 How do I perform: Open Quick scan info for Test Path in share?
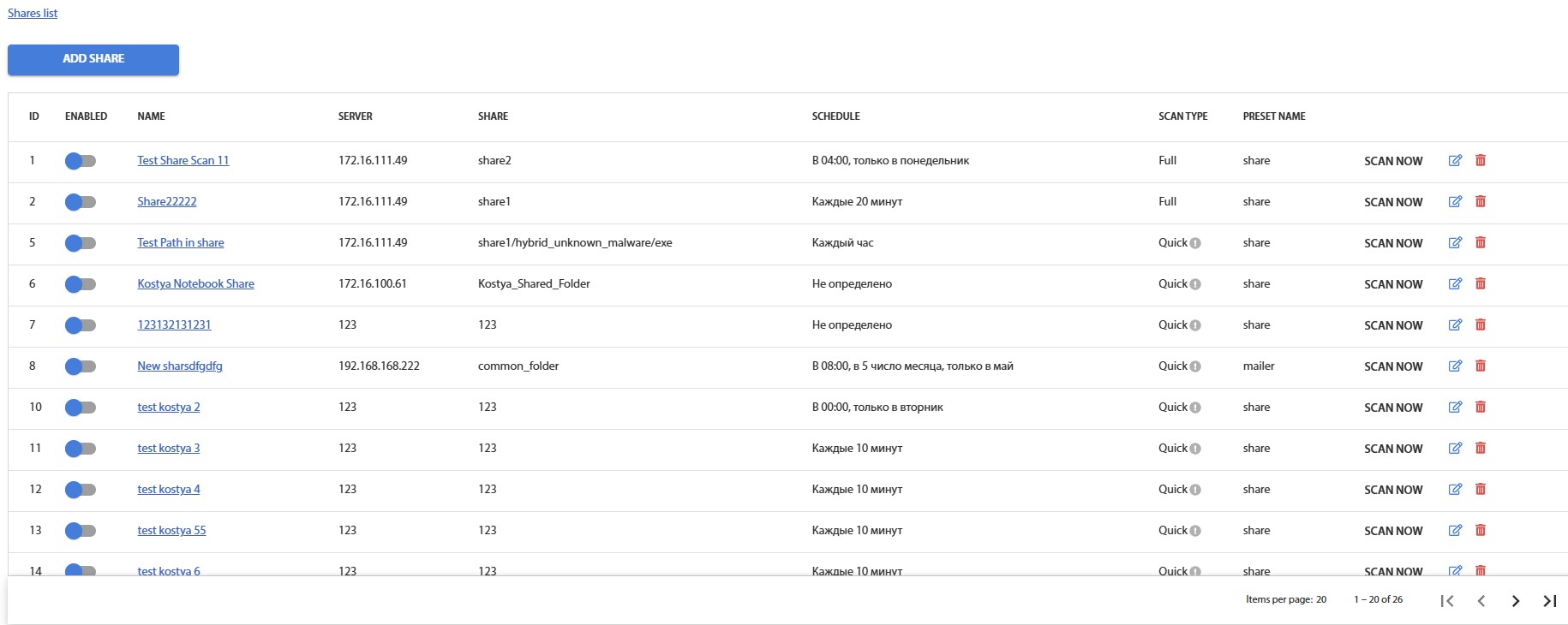coord(1195,243)
